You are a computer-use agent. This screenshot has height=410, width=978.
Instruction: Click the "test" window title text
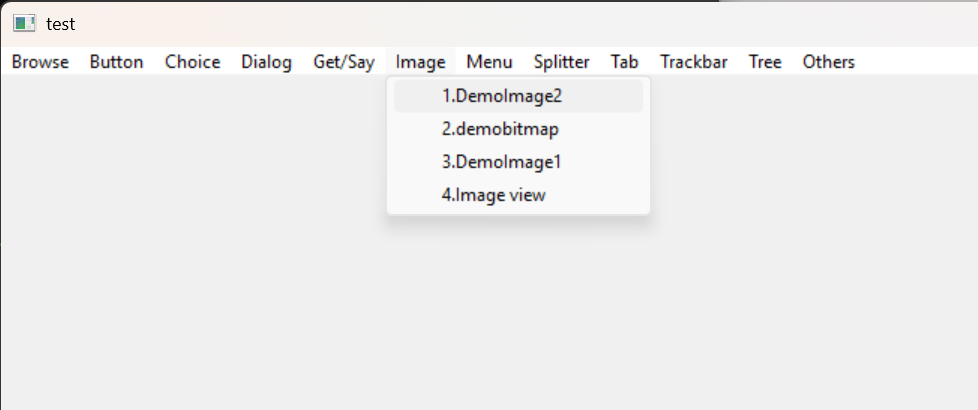60,24
